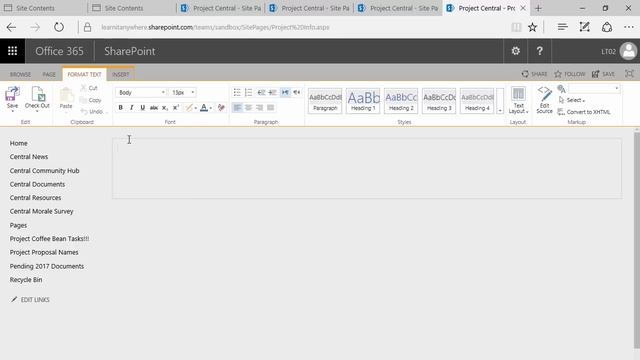Decrease the paragraph indent (outdent)
Image resolution: width=640 pixels, height=360 pixels.
261,93
